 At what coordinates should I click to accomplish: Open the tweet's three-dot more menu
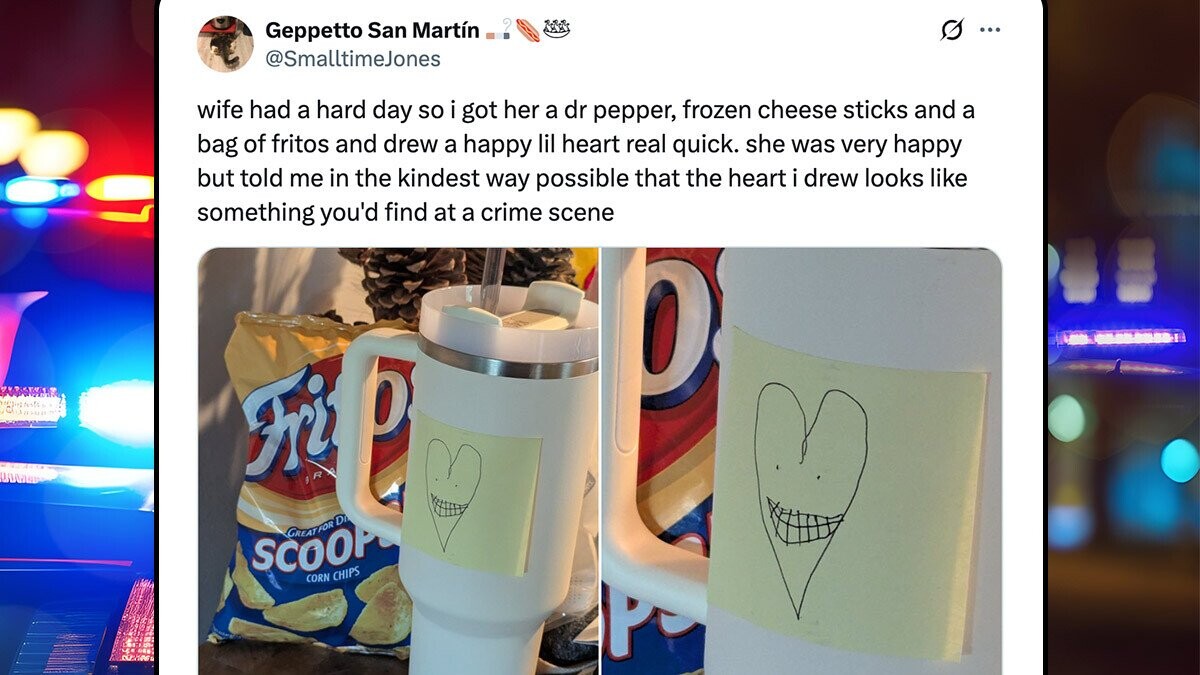(990, 30)
